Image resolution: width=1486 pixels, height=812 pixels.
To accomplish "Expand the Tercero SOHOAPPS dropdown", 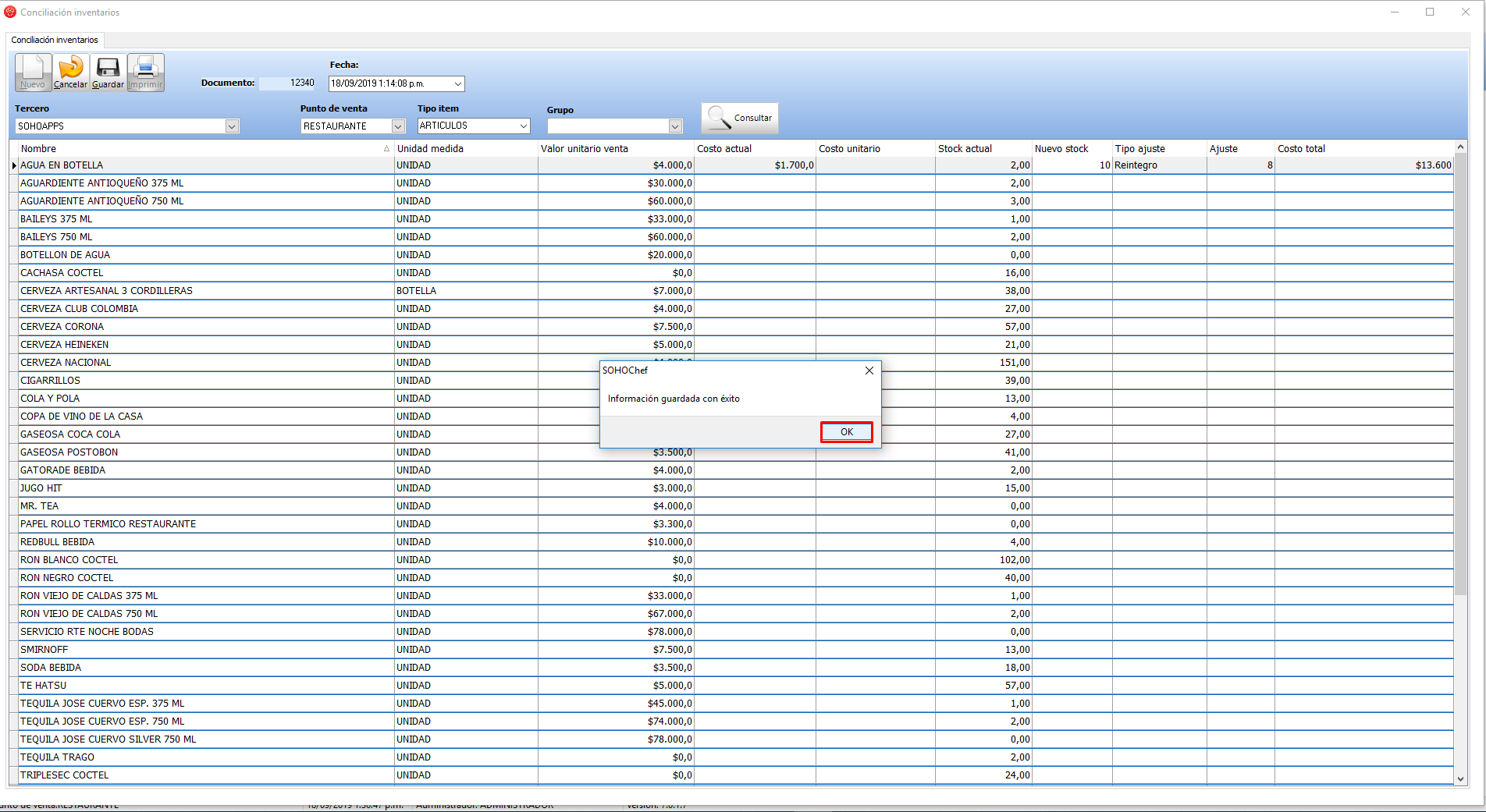I will [x=232, y=126].
